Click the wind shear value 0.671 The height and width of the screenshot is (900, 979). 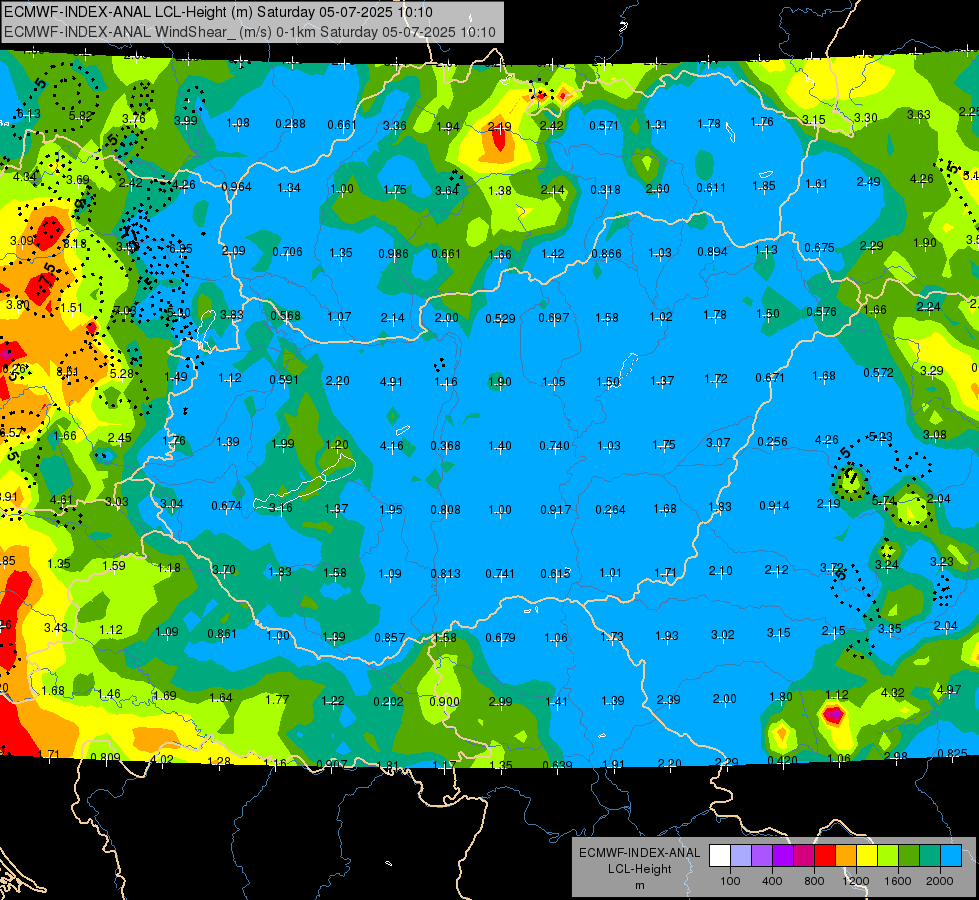770,377
